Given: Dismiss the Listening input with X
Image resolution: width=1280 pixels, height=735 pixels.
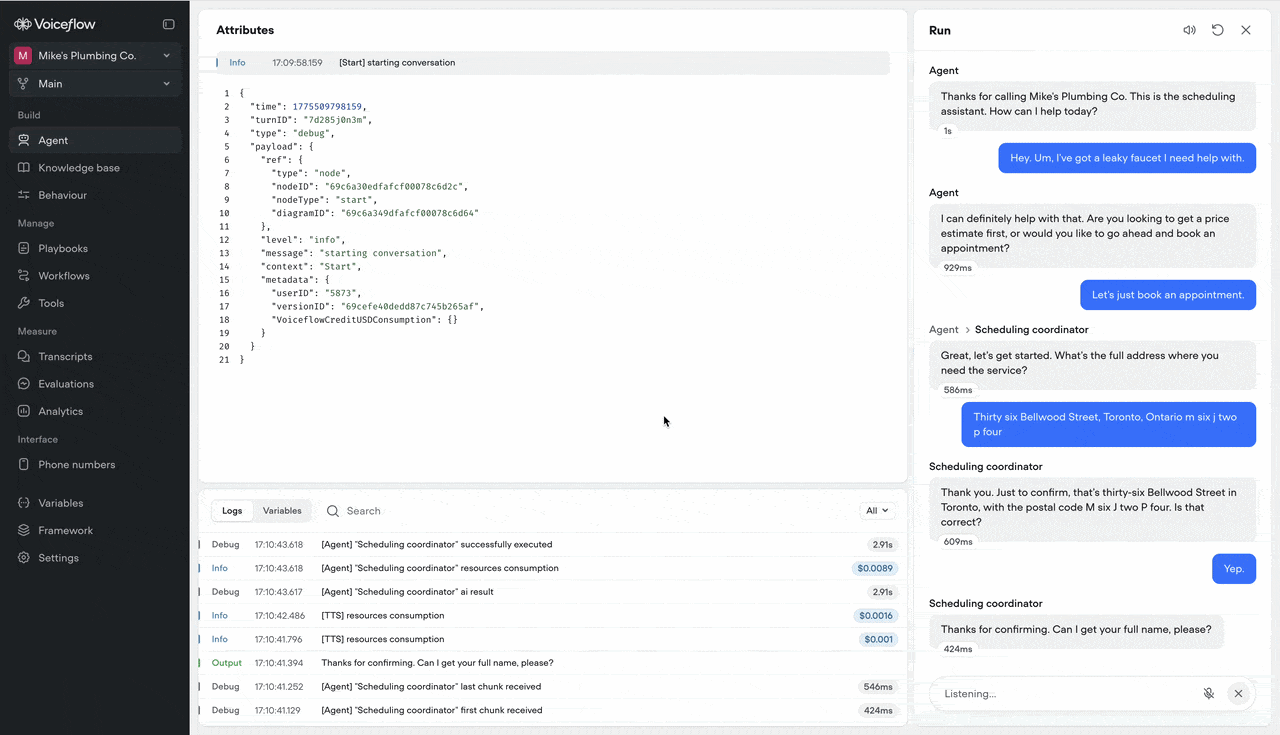Looking at the screenshot, I should pos(1238,693).
